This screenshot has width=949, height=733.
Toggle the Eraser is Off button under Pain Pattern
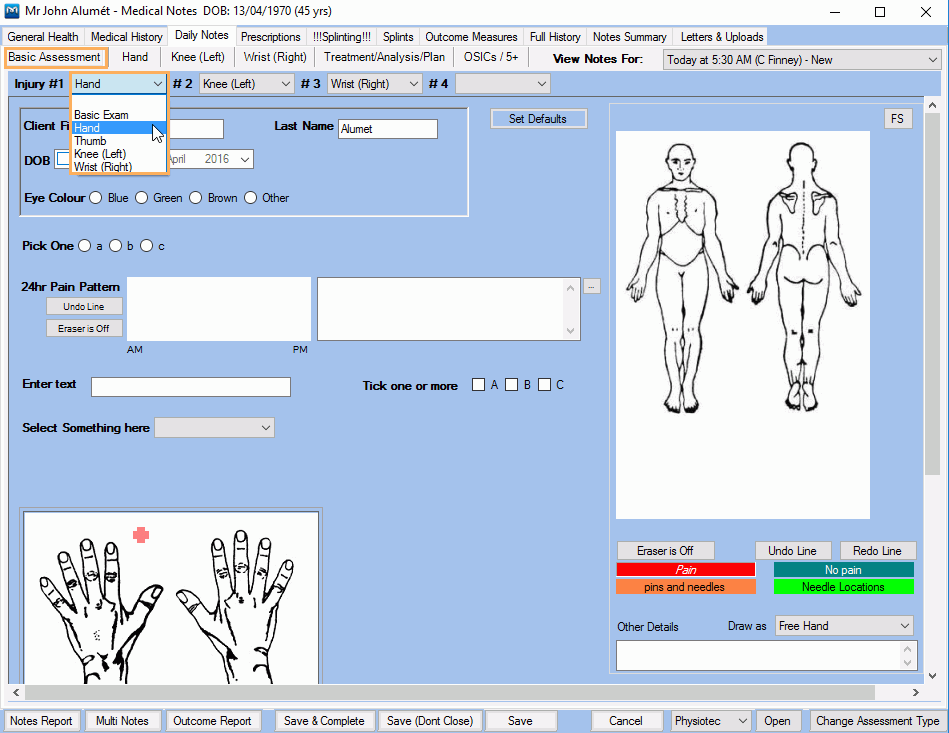(x=84, y=328)
